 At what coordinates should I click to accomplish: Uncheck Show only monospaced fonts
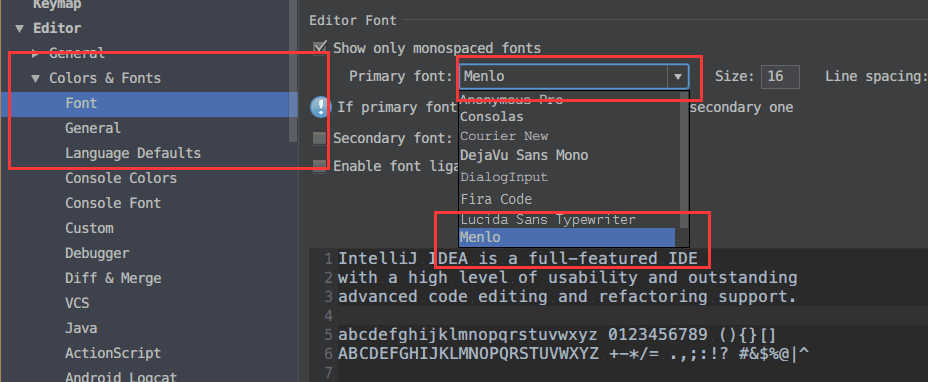click(x=320, y=47)
